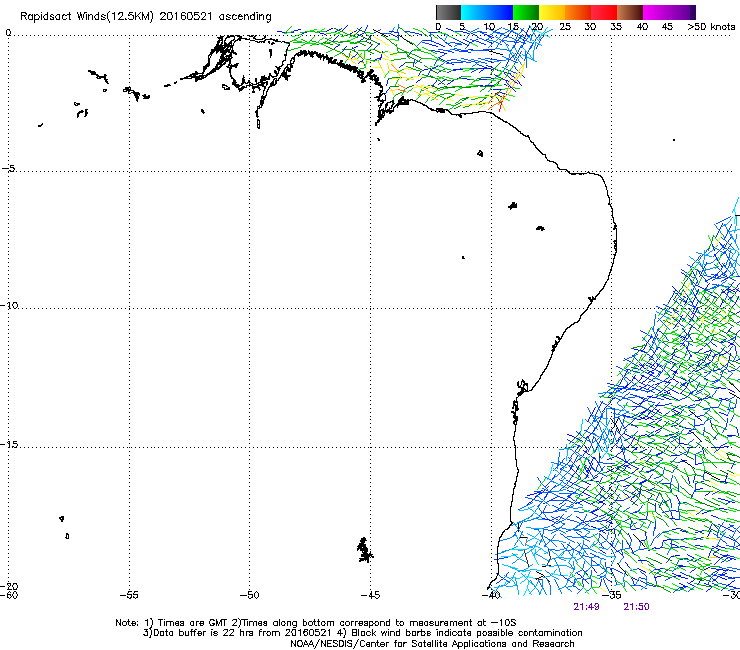The height and width of the screenshot is (650, 740).
Task: Click the brown 35-40 knots legend color band
Action: coord(630,12)
